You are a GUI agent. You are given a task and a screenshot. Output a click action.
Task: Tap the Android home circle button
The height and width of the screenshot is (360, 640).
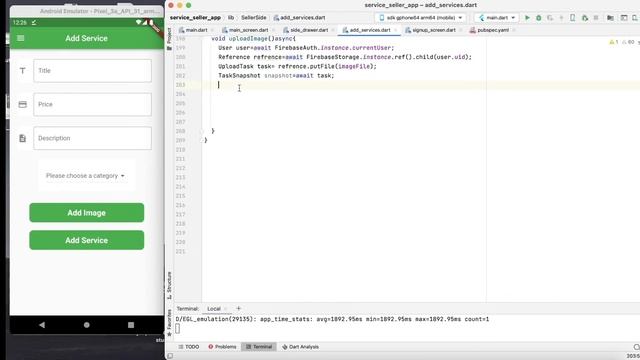point(87,325)
